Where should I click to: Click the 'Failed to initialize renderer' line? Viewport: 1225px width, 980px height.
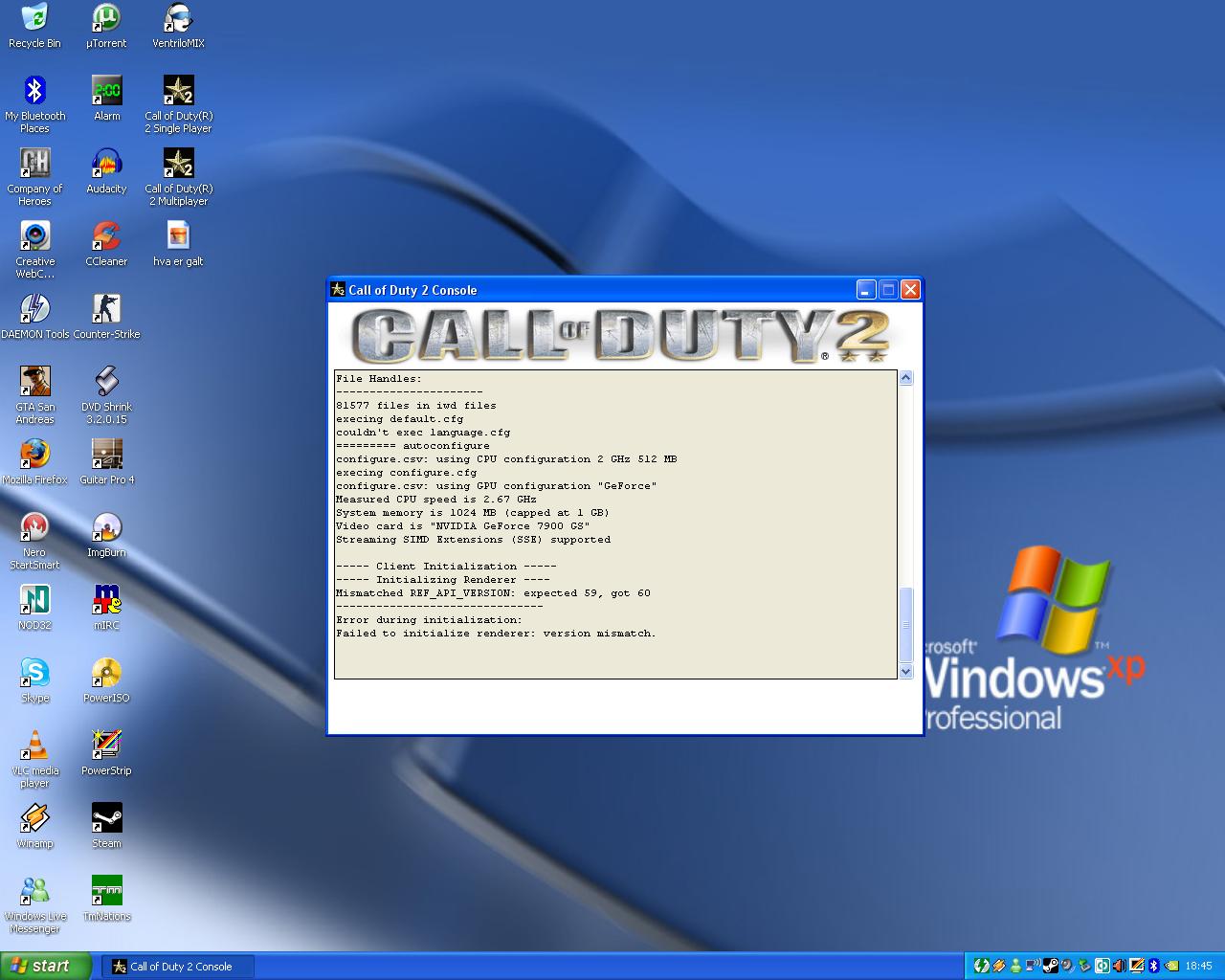[x=496, y=634]
